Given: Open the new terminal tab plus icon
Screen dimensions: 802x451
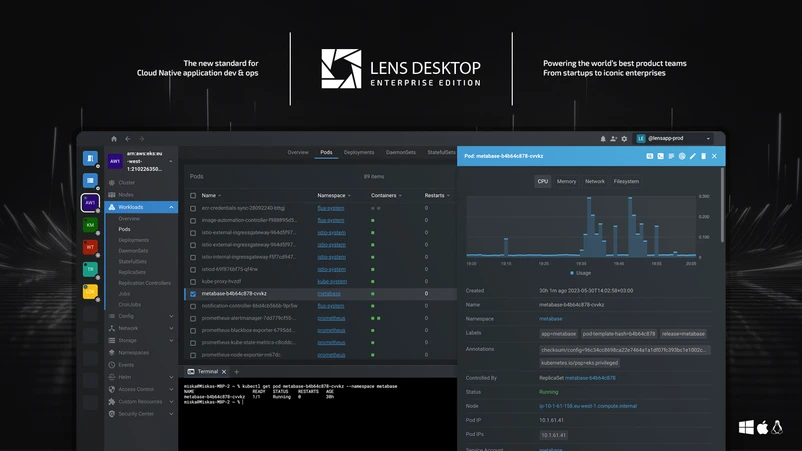Looking at the screenshot, I should click(x=237, y=371).
